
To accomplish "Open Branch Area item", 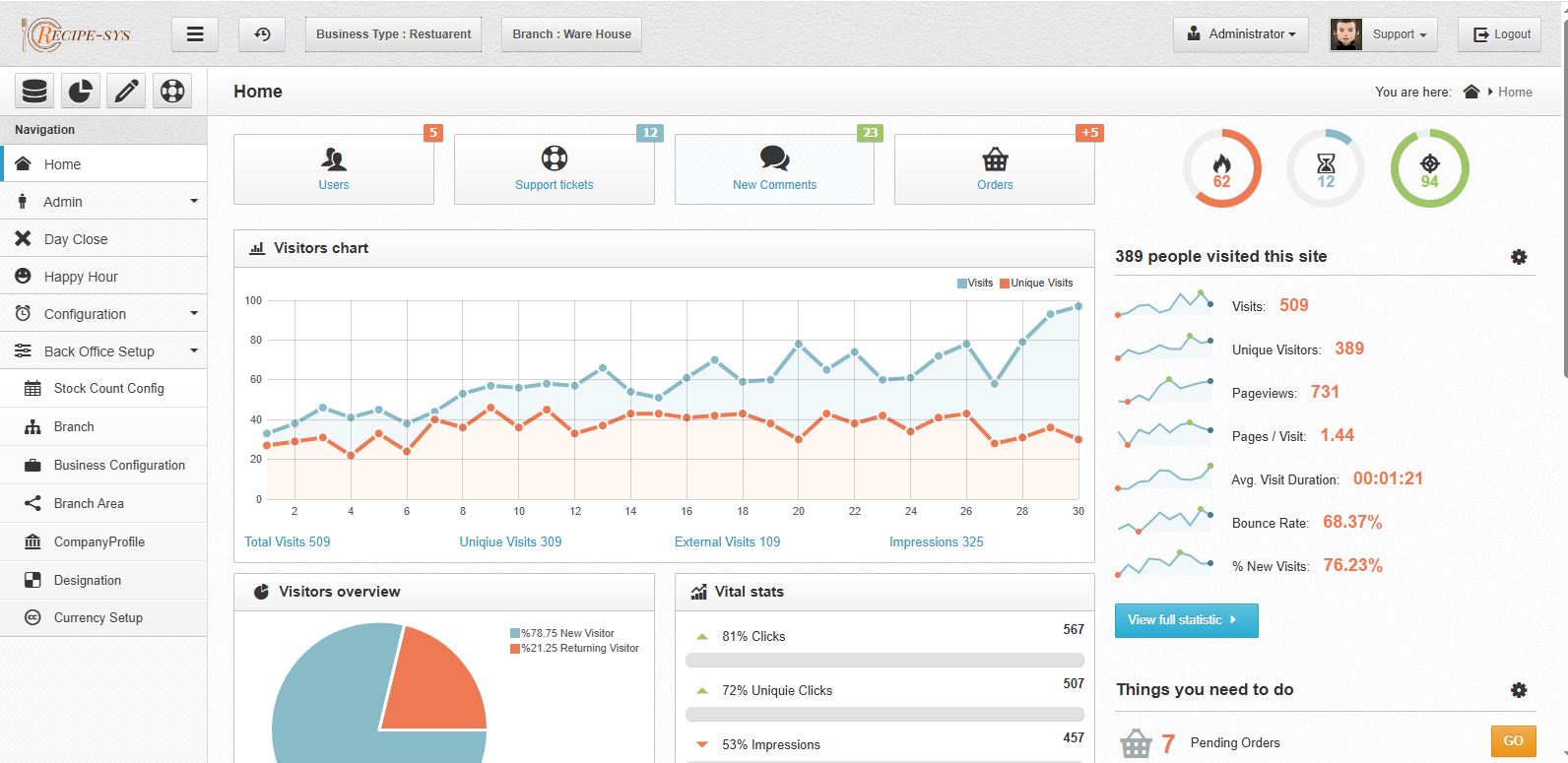I will [103, 504].
